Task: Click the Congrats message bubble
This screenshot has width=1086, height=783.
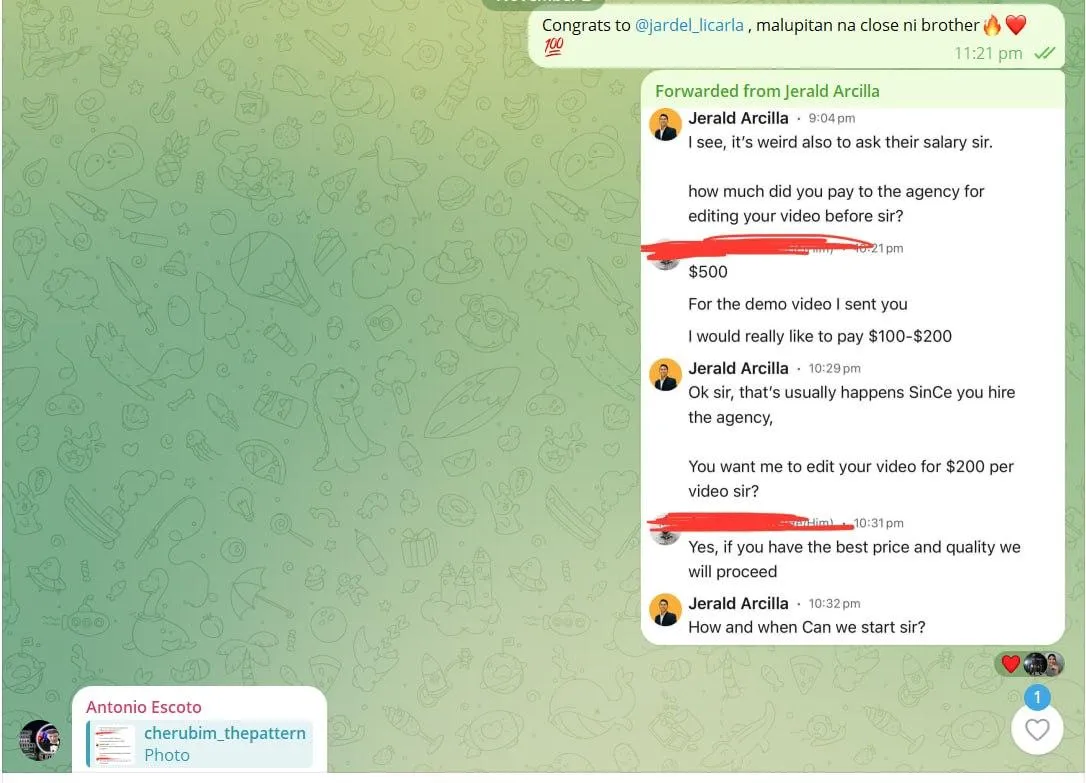Action: [796, 36]
